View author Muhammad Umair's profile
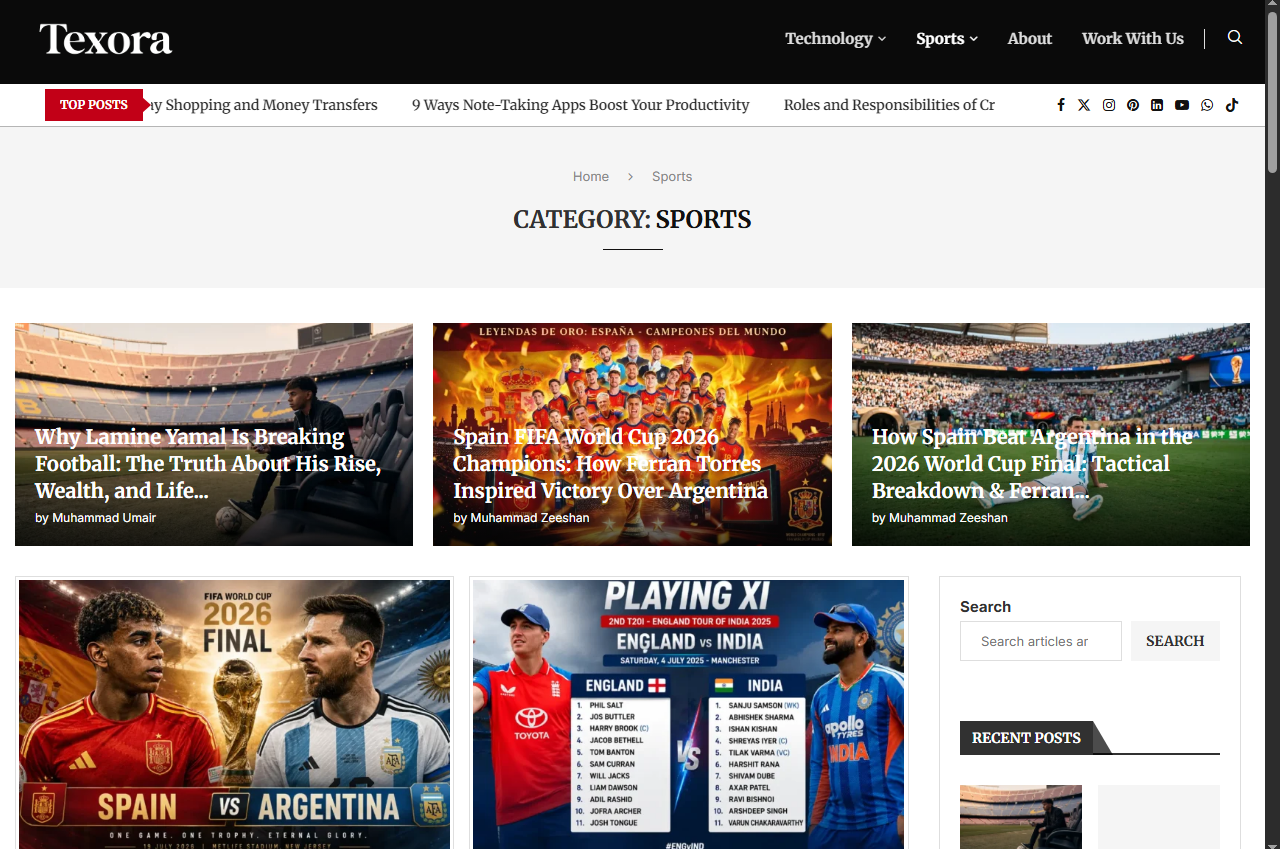The image size is (1280, 849). [x=103, y=518]
